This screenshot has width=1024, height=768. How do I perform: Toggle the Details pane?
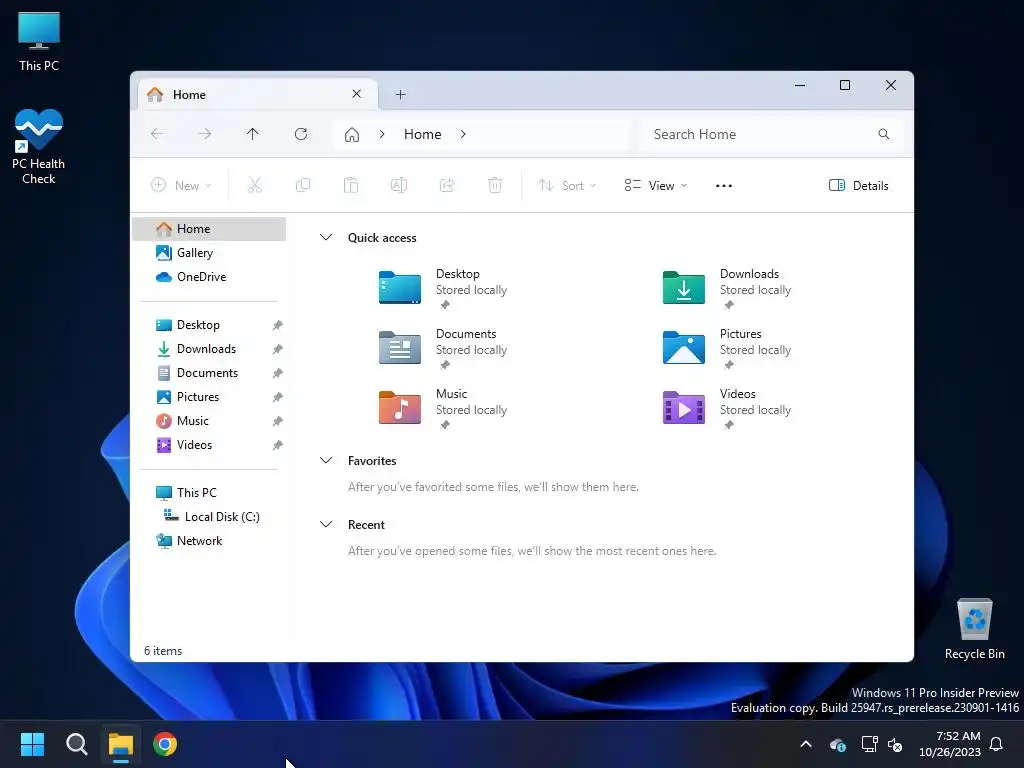point(858,185)
